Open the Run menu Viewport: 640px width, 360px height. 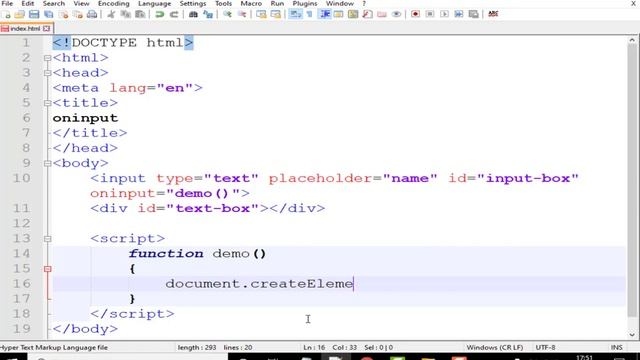tap(277, 4)
